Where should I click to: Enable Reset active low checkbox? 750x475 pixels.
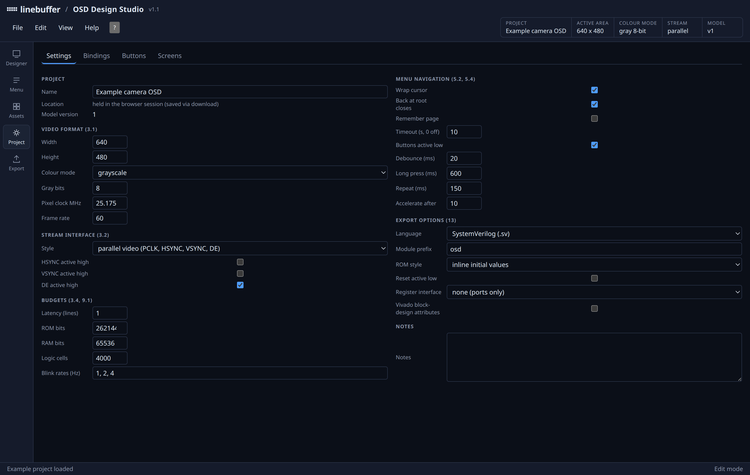pos(594,278)
